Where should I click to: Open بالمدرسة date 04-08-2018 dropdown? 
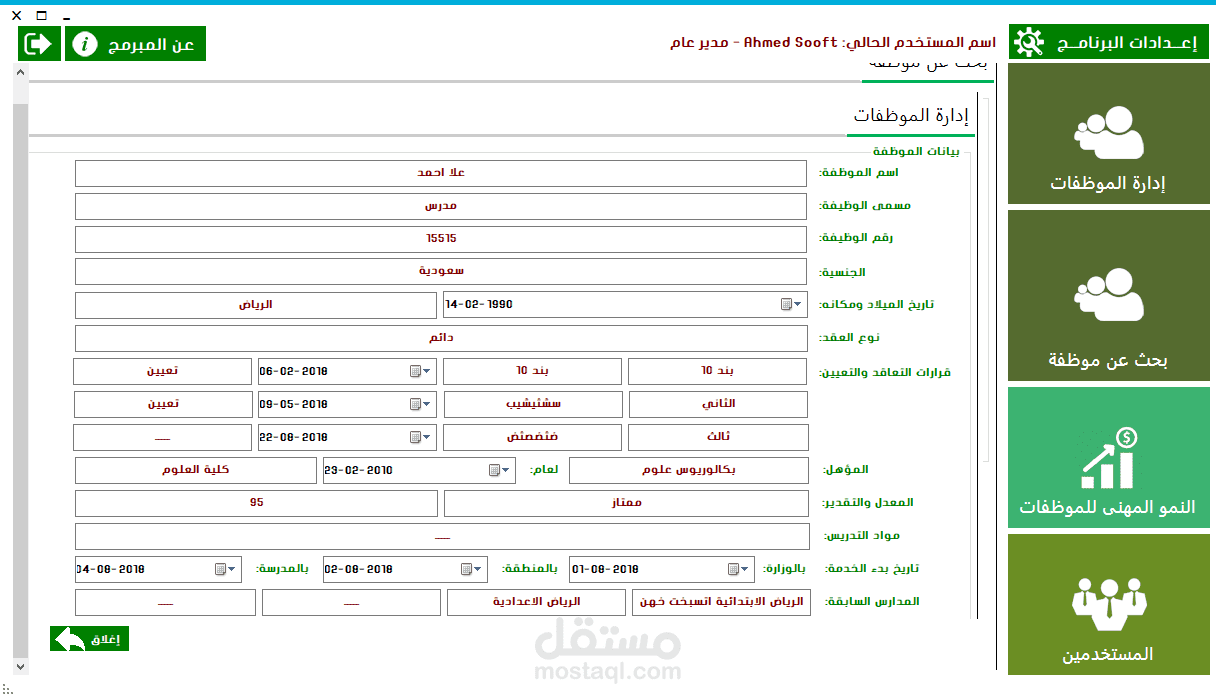234,569
